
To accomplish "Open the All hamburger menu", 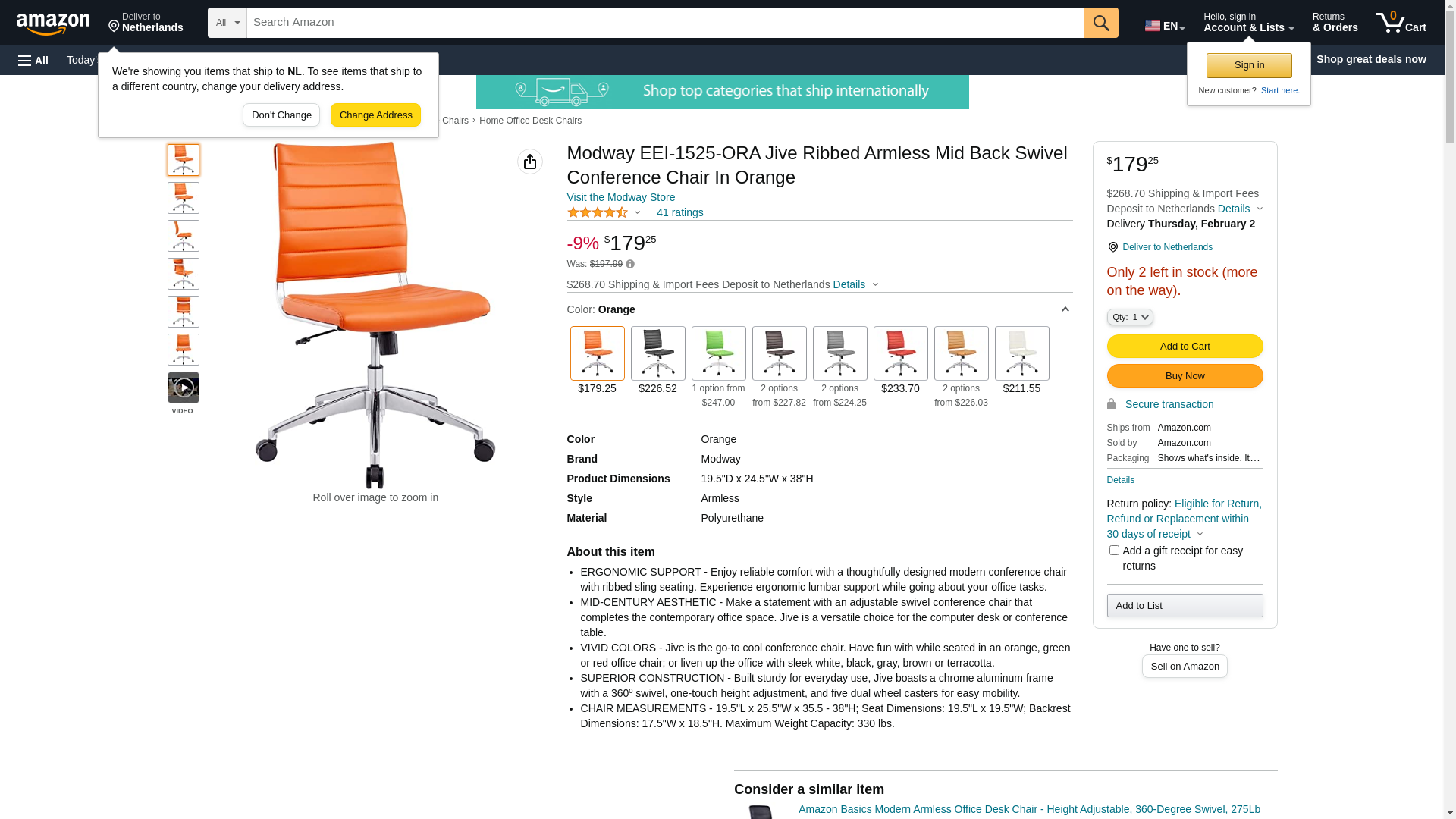I will (x=33, y=60).
